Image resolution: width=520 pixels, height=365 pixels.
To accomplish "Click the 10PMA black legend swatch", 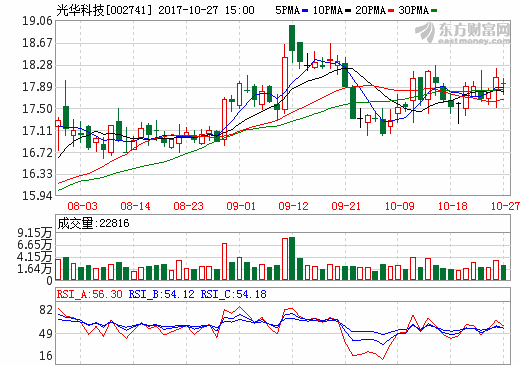I will 348,11.
